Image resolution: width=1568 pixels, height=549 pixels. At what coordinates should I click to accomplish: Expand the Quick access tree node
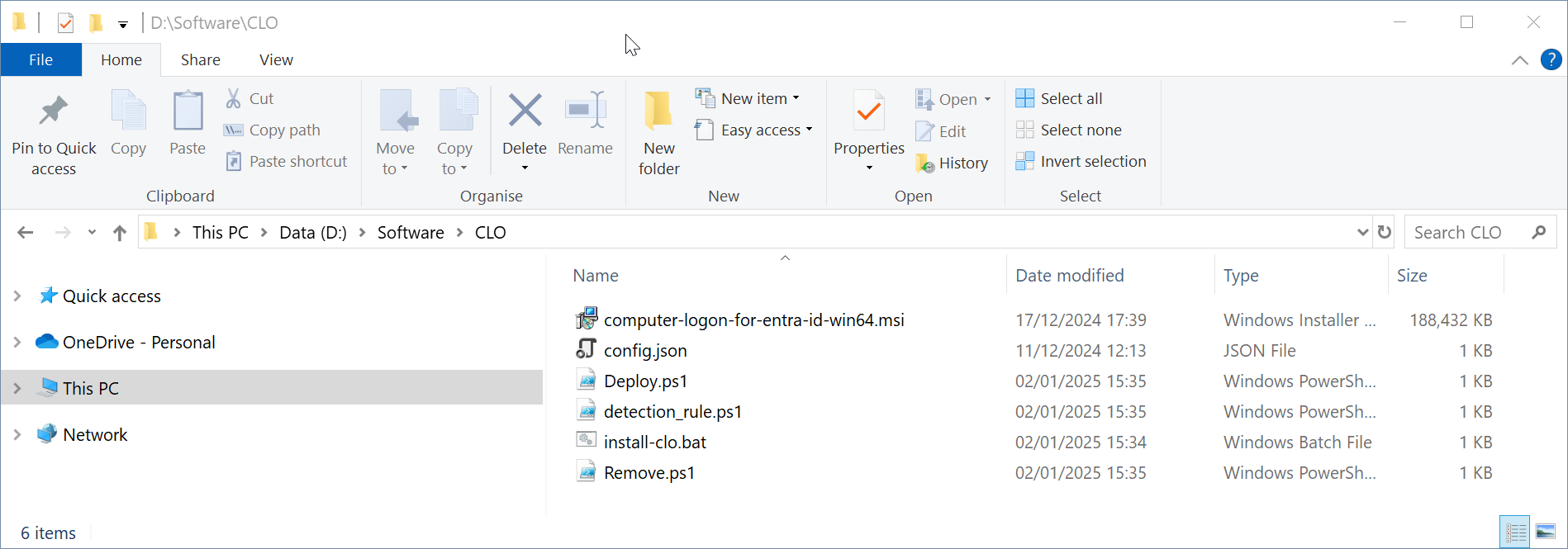(17, 296)
